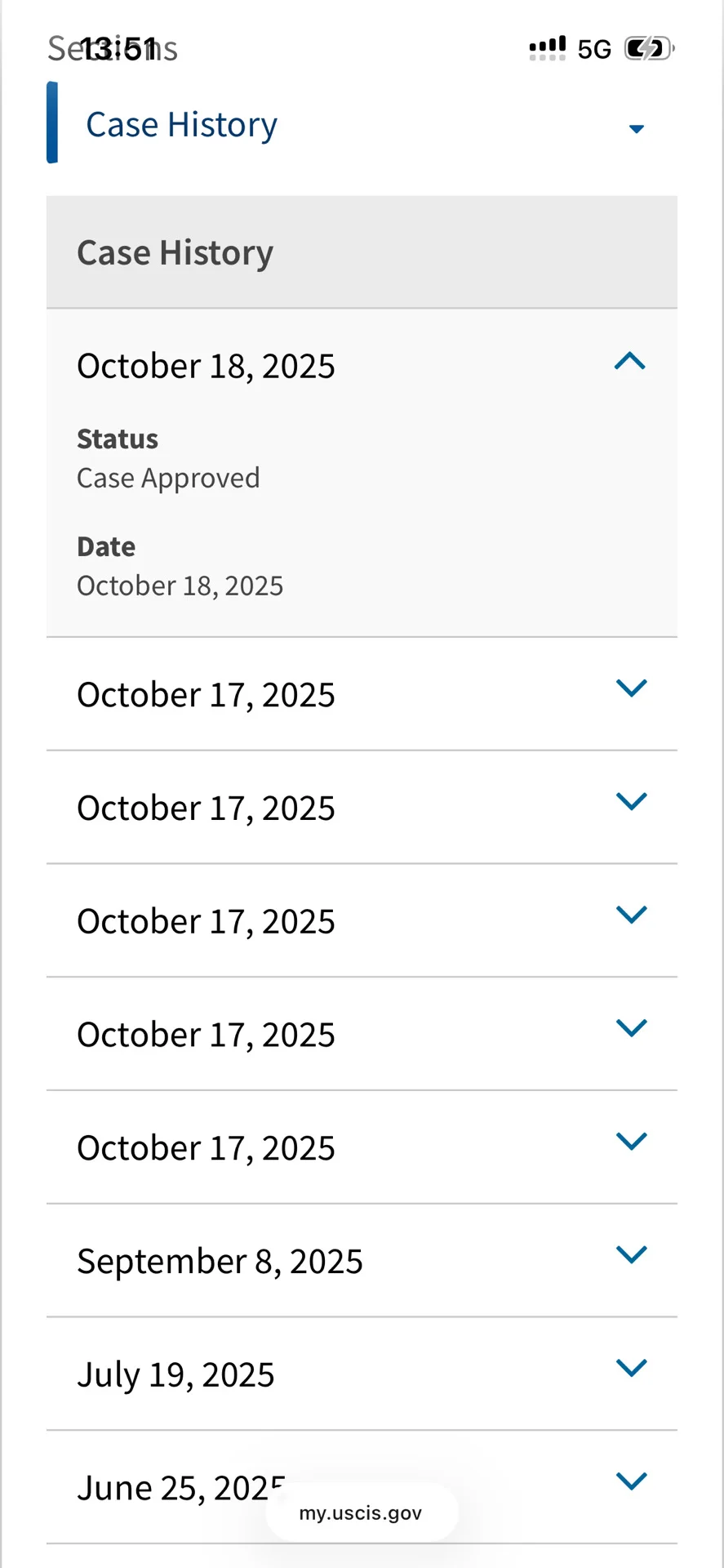Expand the second October 17, 2025 chevron
724x1568 pixels.
[x=632, y=801]
